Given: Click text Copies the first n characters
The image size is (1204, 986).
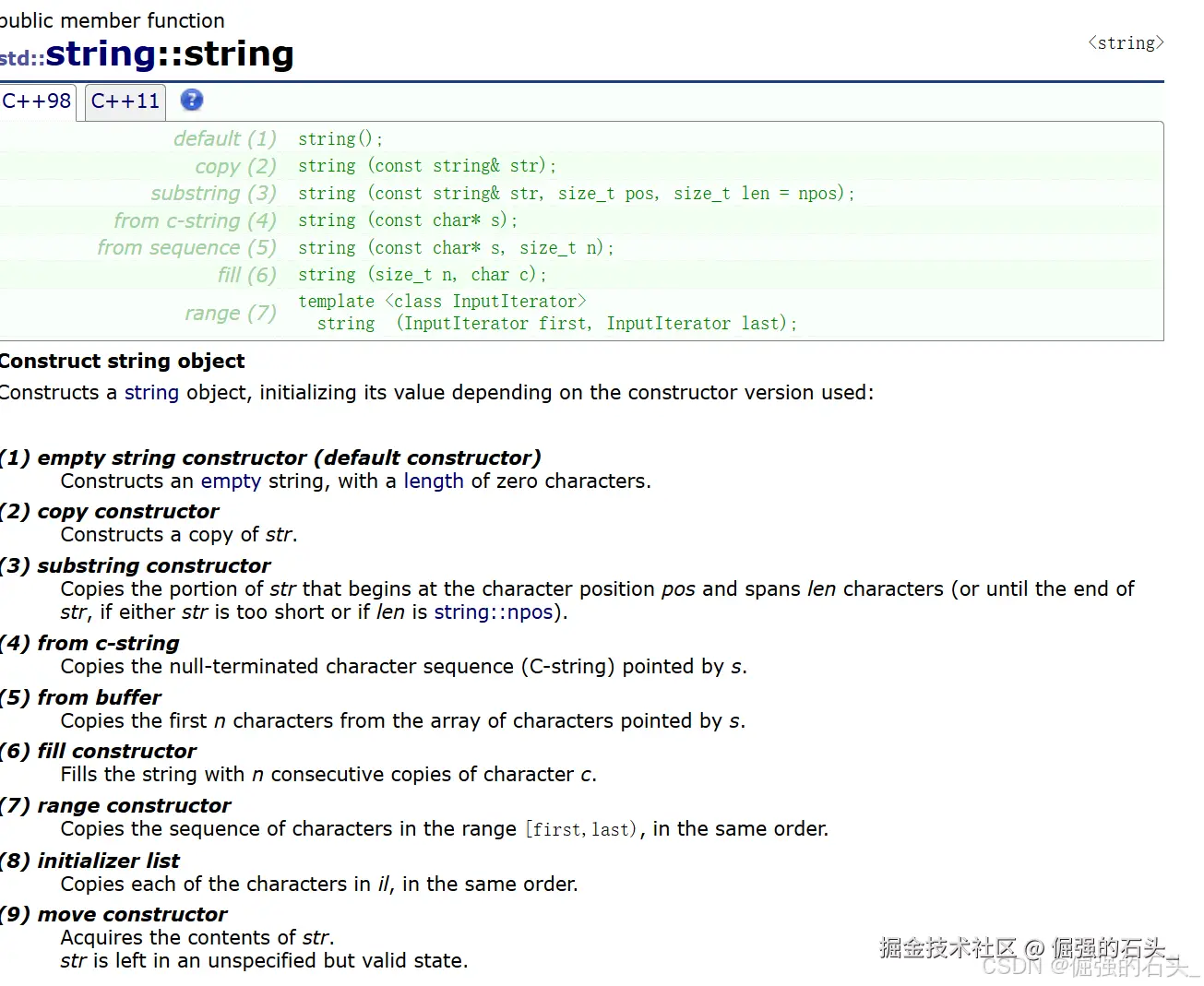Looking at the screenshot, I should click(403, 721).
